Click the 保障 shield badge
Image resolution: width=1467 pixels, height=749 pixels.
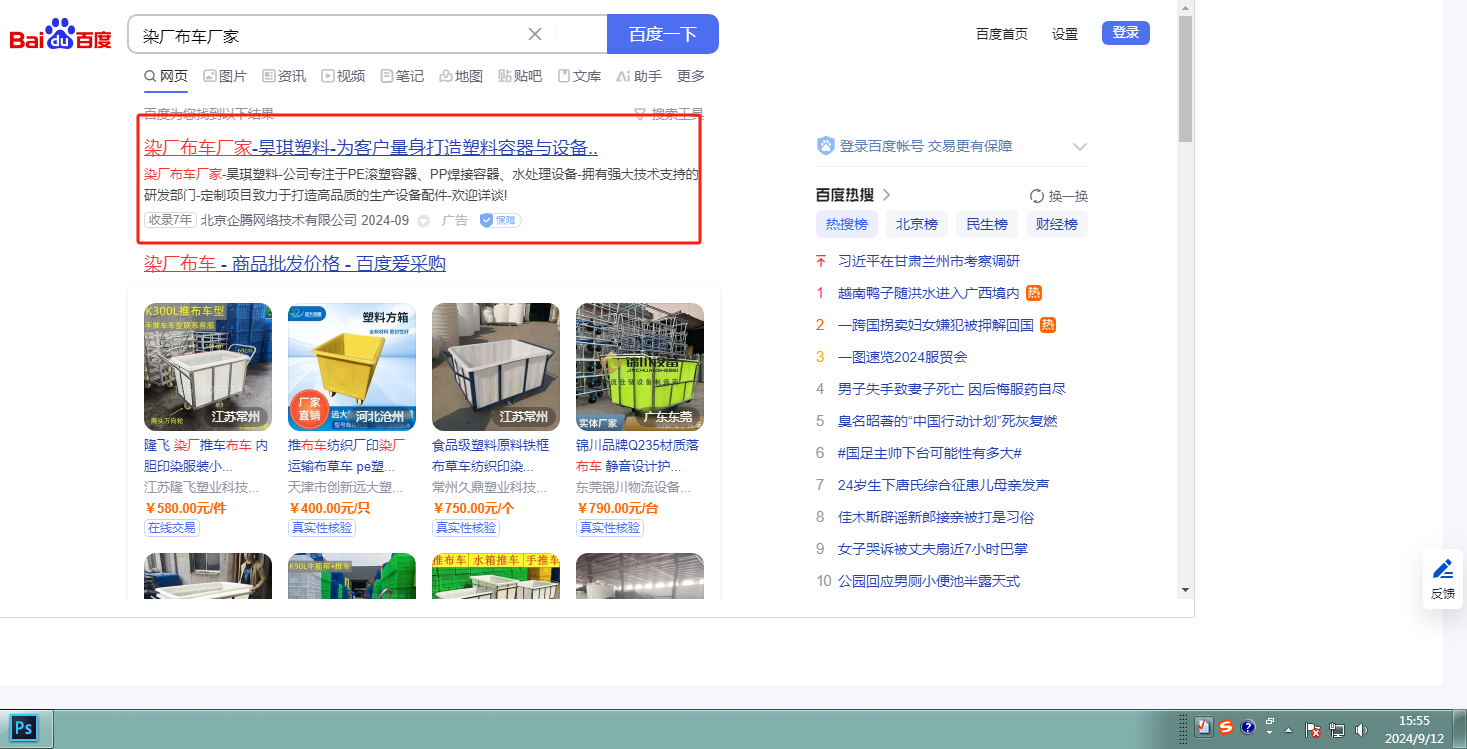(x=500, y=220)
